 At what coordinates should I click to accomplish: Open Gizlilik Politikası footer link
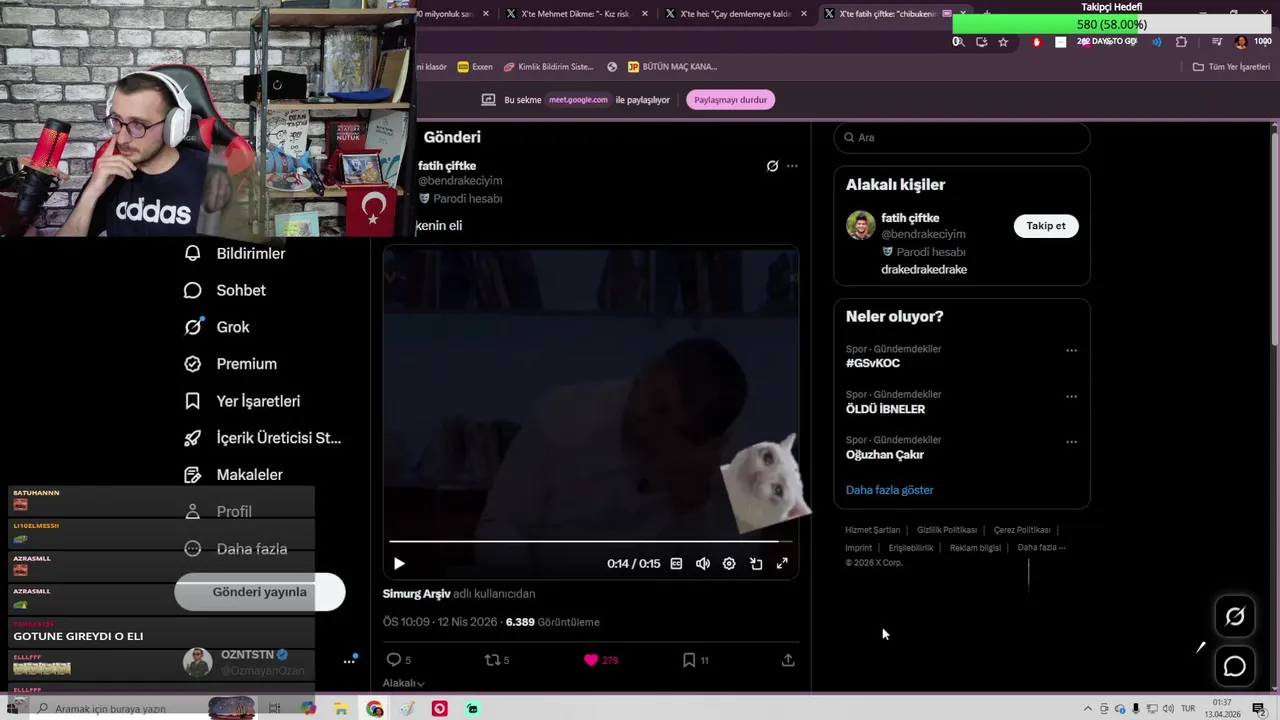(x=947, y=530)
